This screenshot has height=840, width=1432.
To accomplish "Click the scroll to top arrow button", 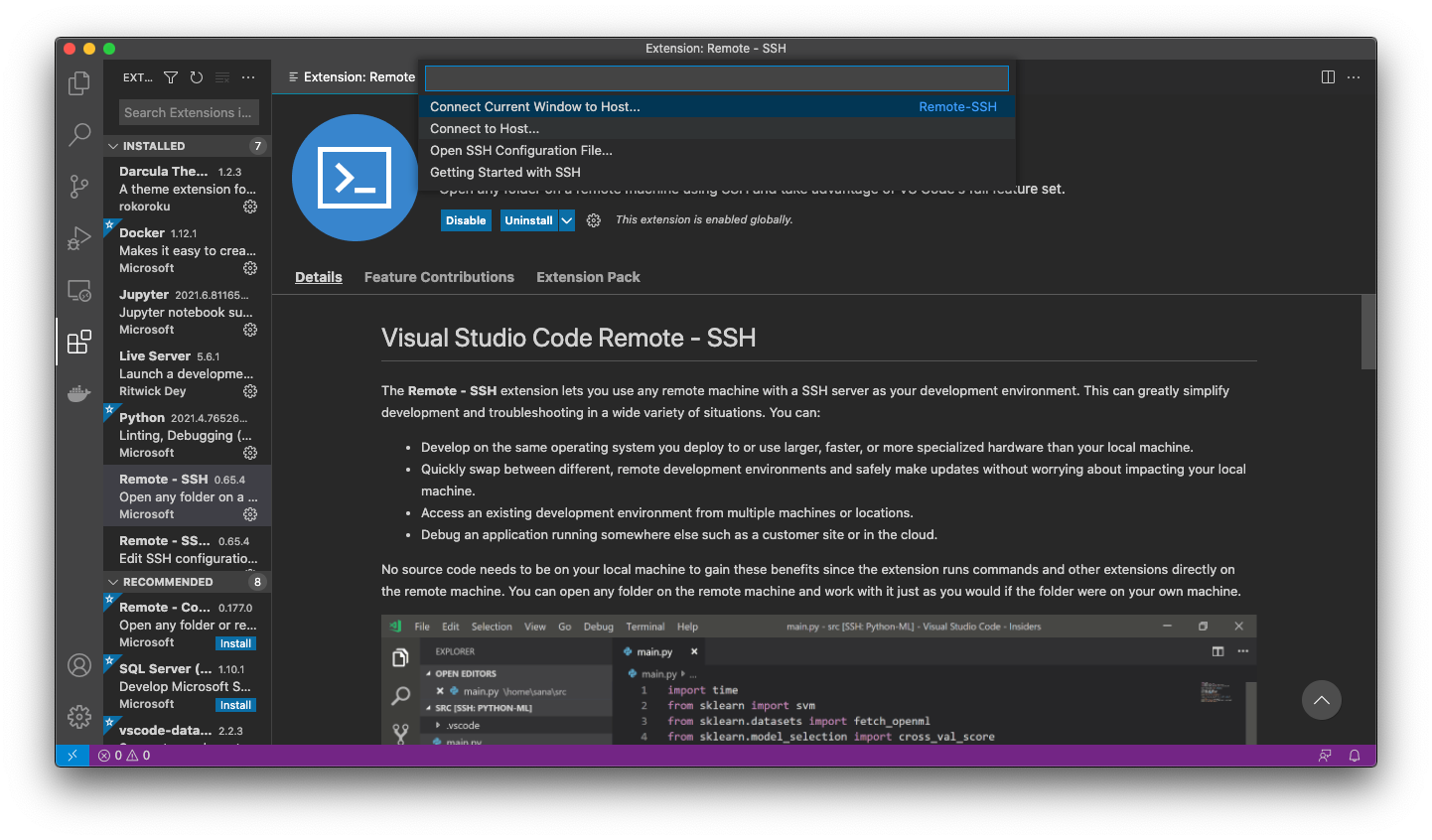I will [x=1321, y=700].
